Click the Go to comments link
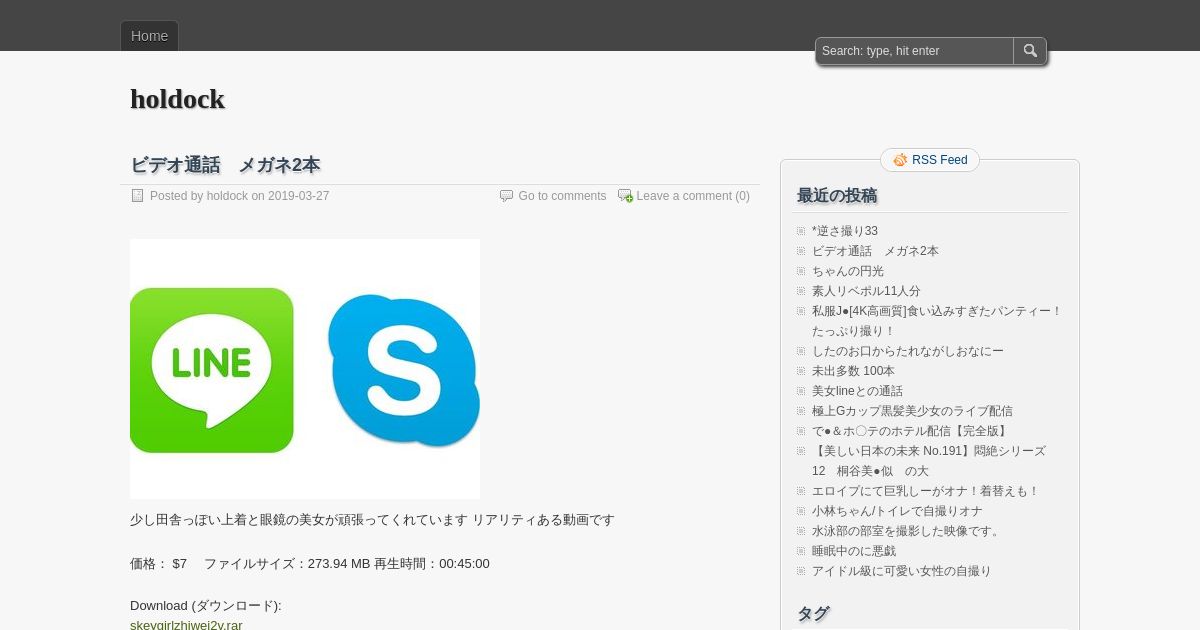Screen dimensions: 1200x630 click(x=562, y=196)
